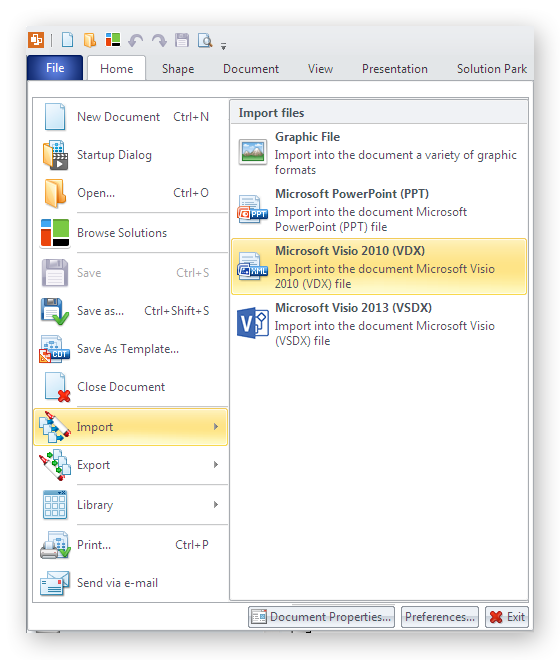Click the Print printer icon
560x660 pixels.
(55, 545)
